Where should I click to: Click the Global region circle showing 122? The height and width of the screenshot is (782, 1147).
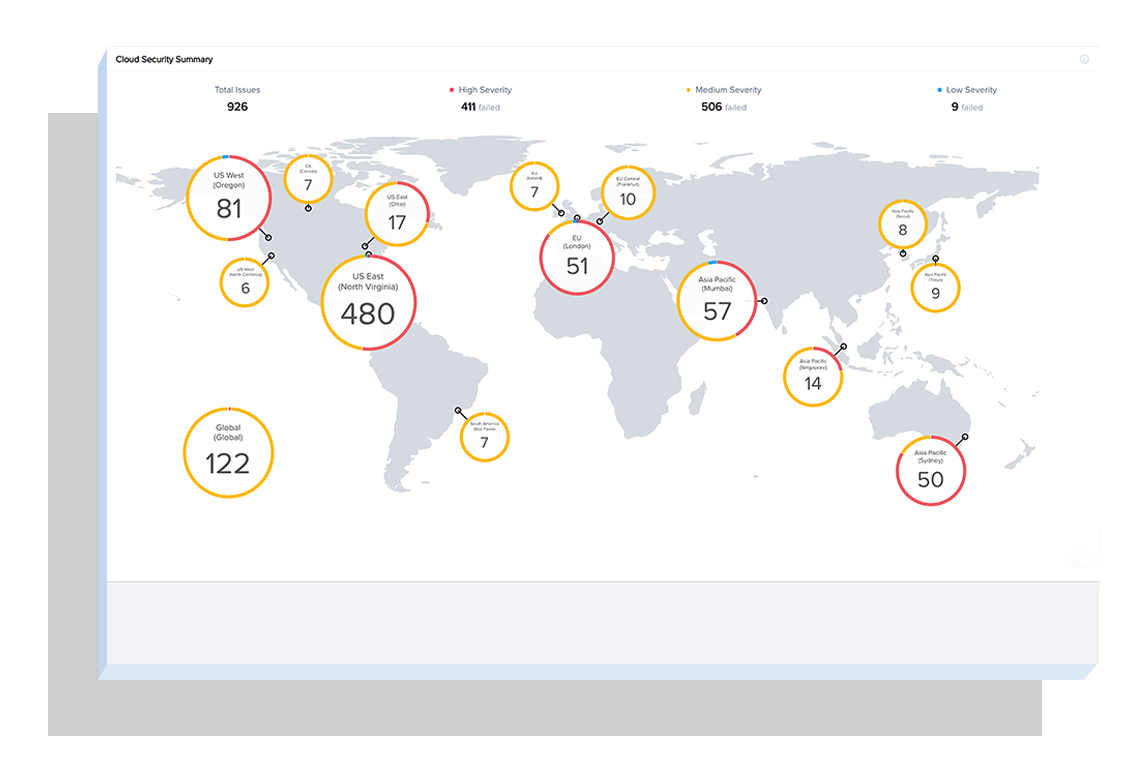(228, 453)
